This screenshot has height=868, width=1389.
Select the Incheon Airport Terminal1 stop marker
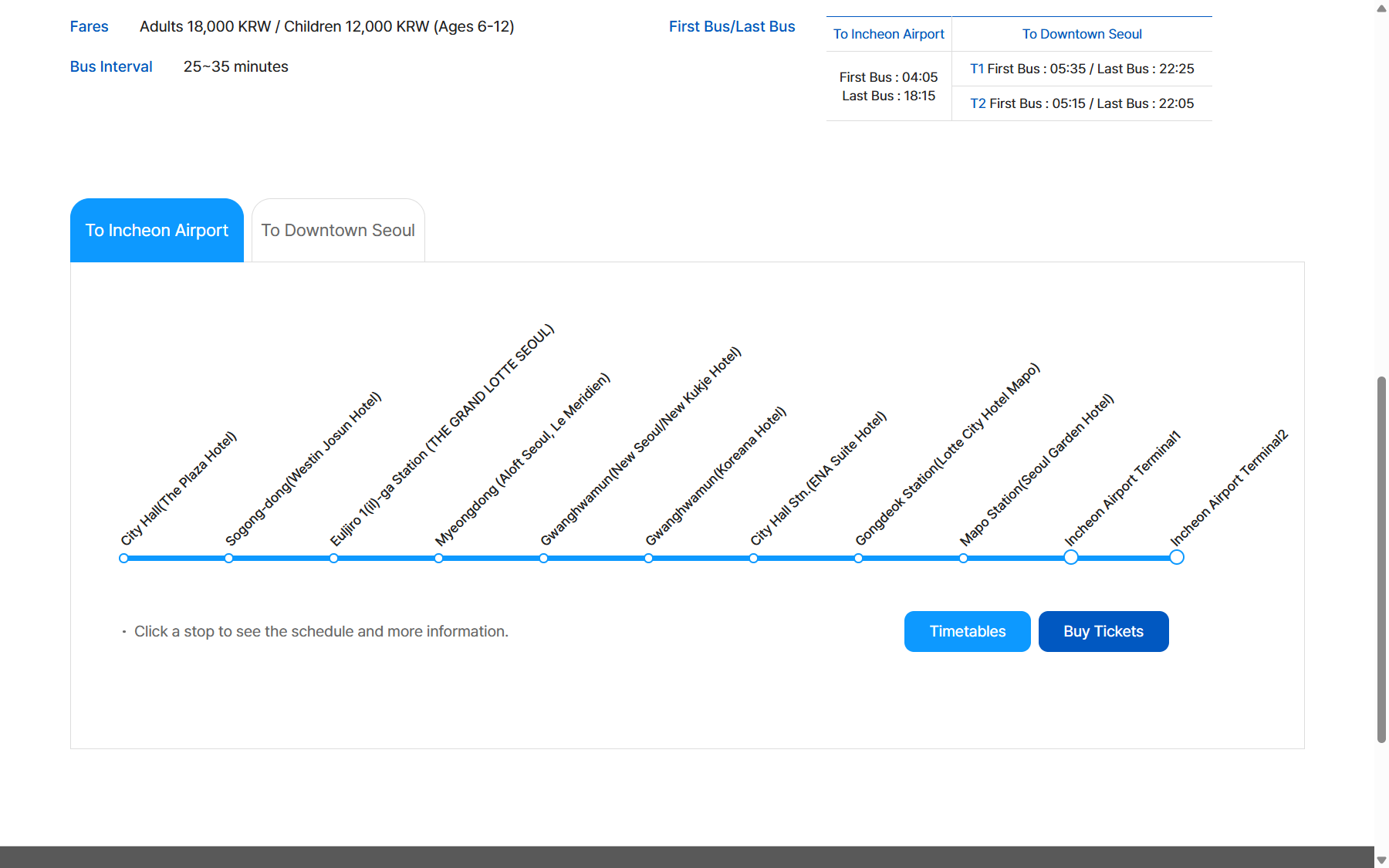point(1071,557)
